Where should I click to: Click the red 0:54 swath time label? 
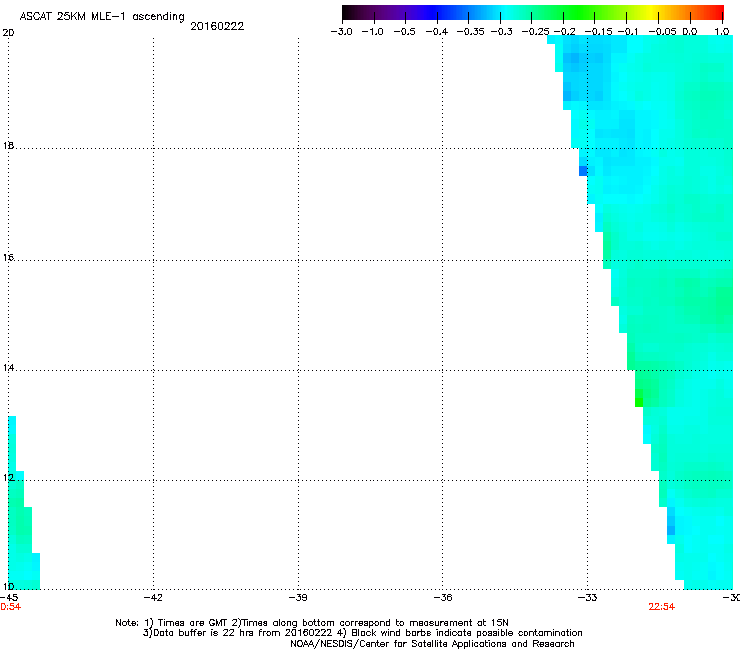click(x=10, y=607)
